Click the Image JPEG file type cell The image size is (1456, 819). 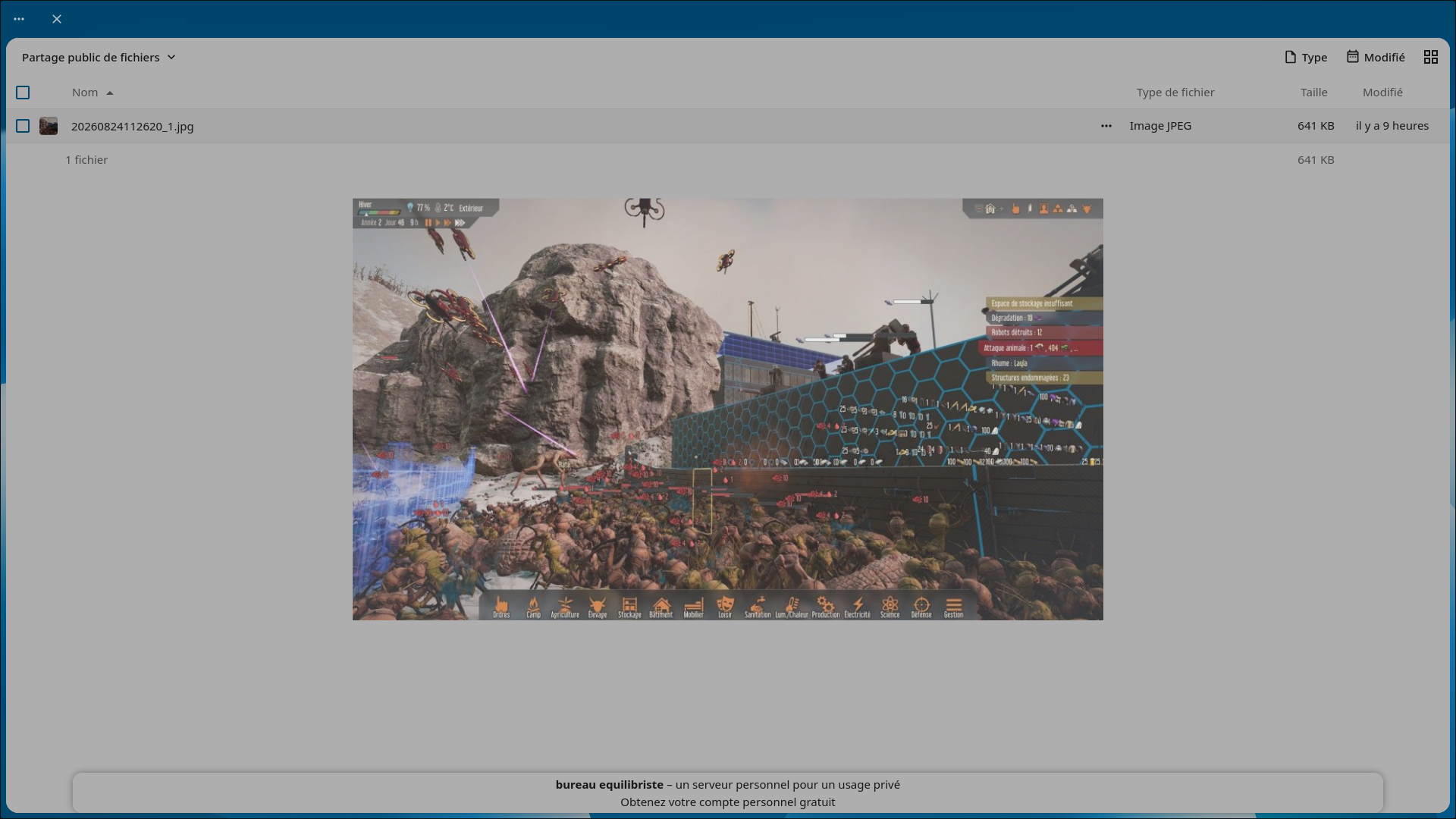tap(1160, 126)
